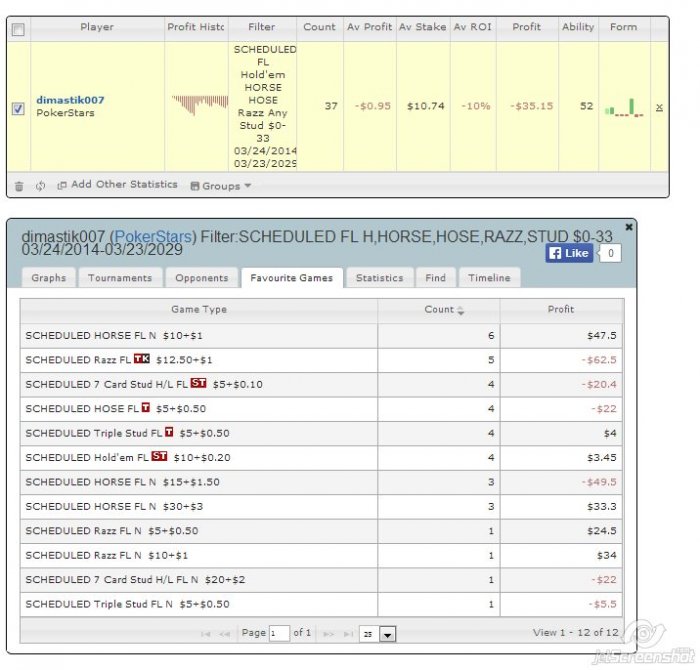Select SCHEDULED HORSE FL N $15+$1.50 row
700x670 pixels.
tap(321, 482)
